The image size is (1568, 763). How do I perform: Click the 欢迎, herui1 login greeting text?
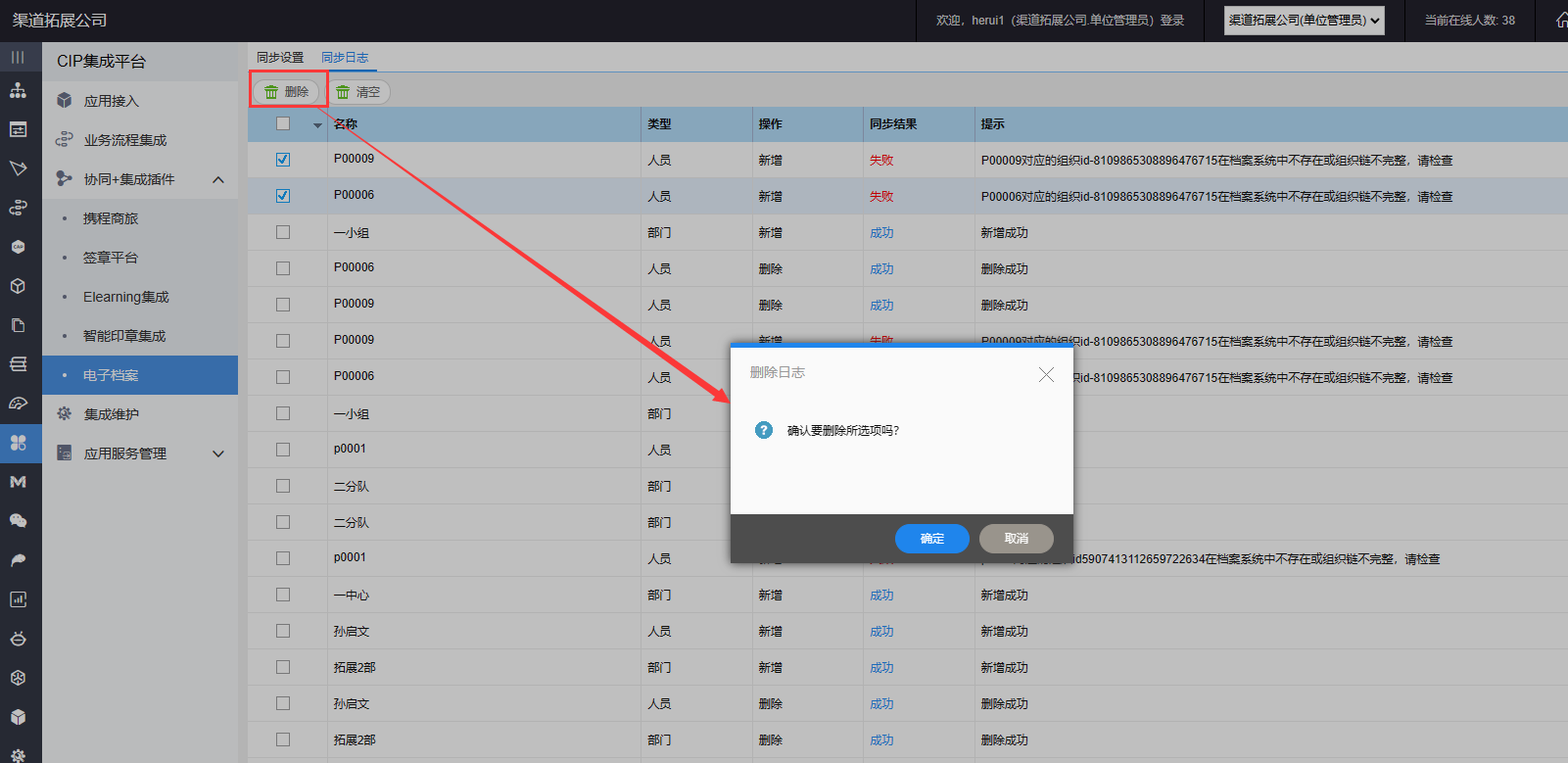(x=1061, y=21)
